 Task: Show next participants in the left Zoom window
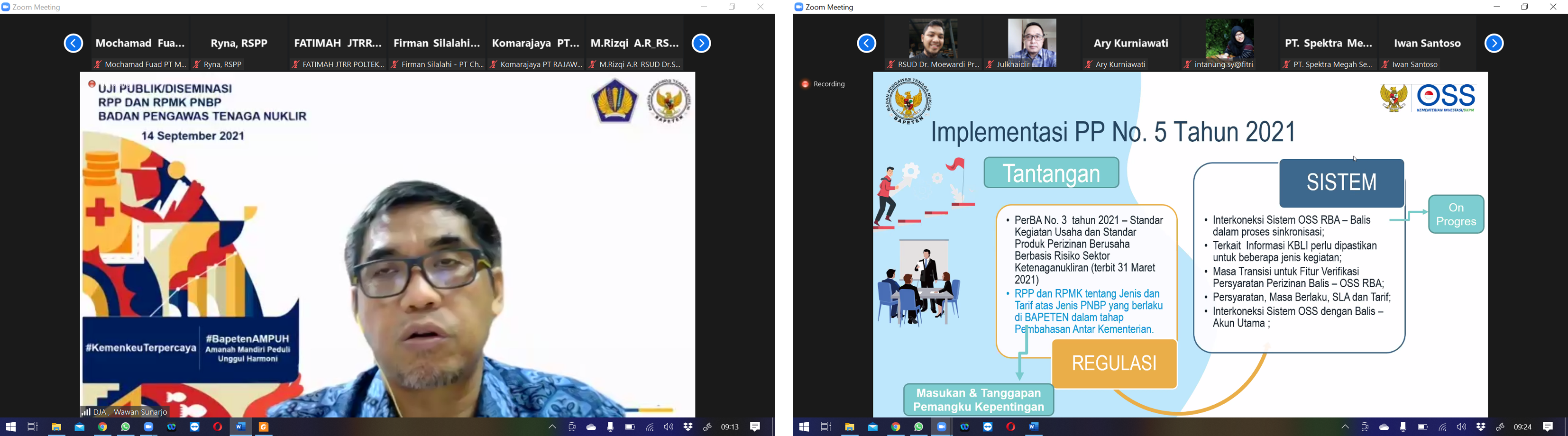702,43
